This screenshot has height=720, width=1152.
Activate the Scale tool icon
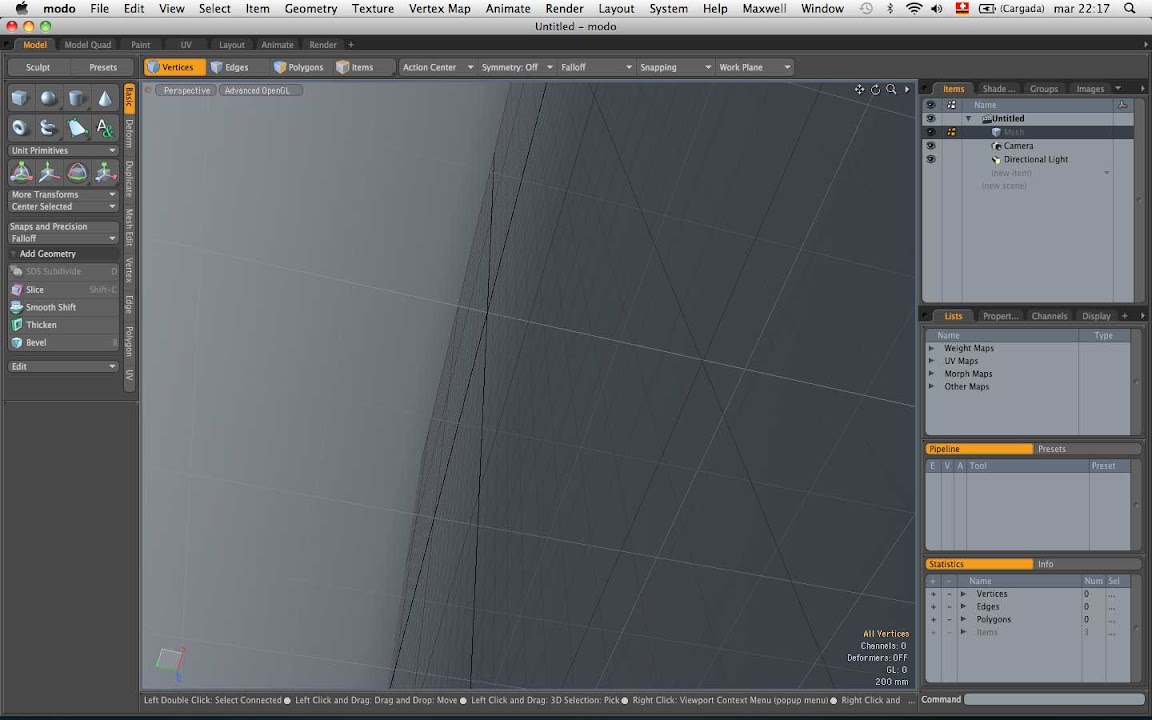[105, 173]
